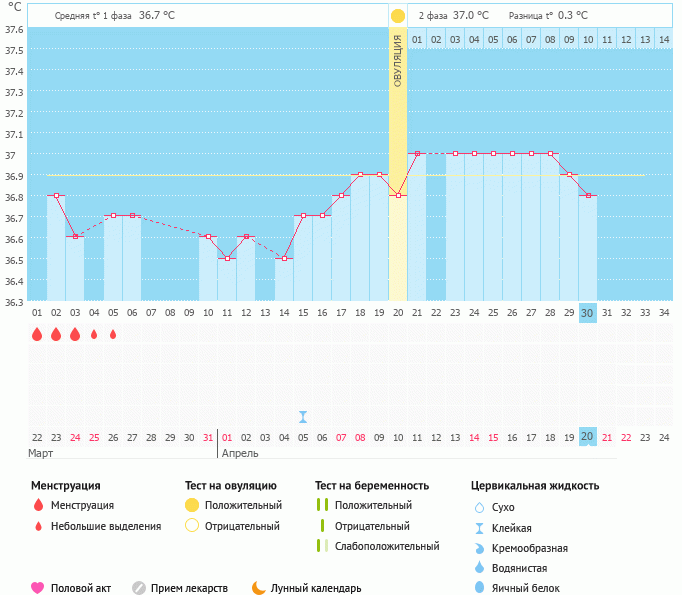
Task: Click the yellow ovulation marker circle at top
Action: click(x=398, y=16)
